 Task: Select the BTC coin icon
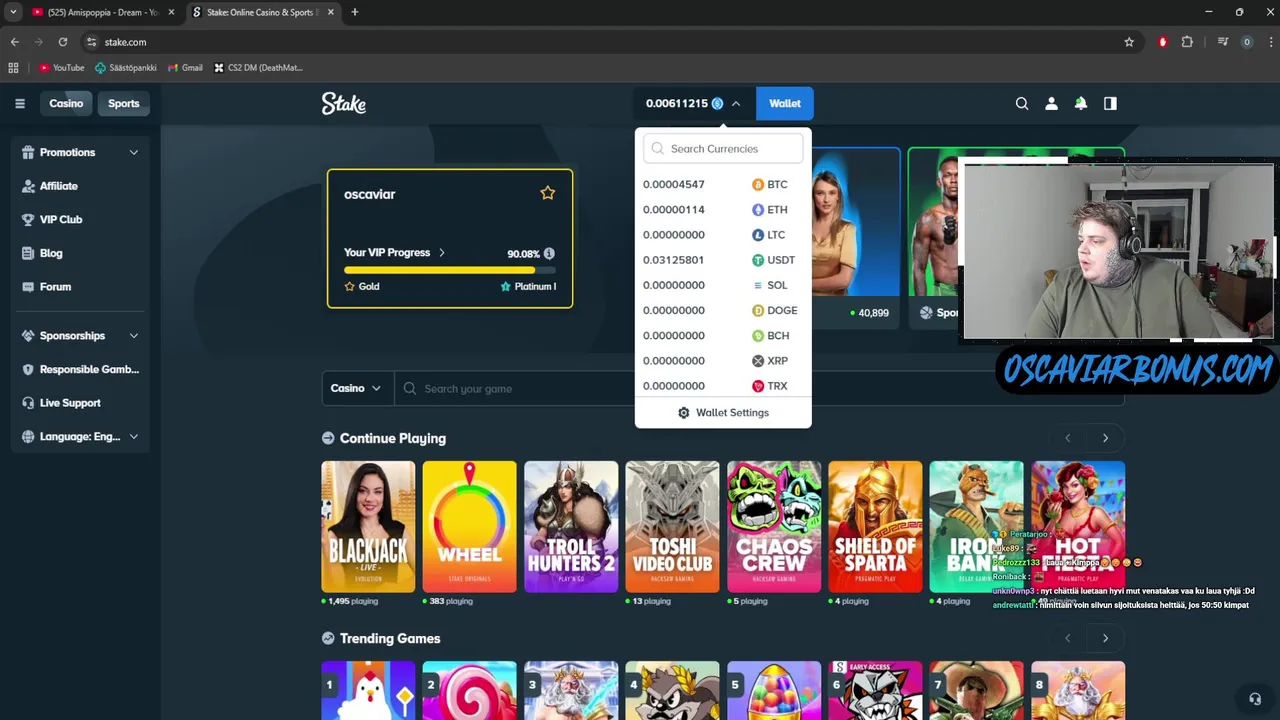758,185
